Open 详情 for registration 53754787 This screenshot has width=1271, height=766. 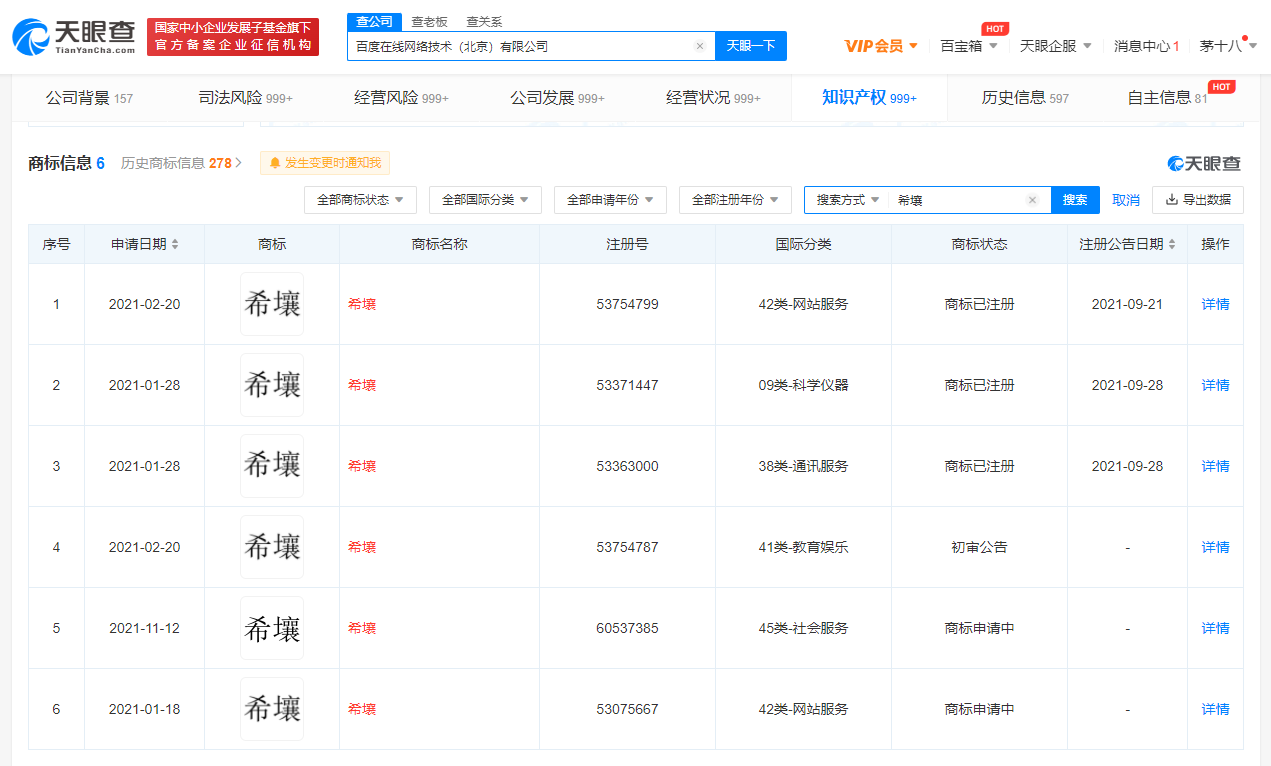pyautogui.click(x=1215, y=547)
